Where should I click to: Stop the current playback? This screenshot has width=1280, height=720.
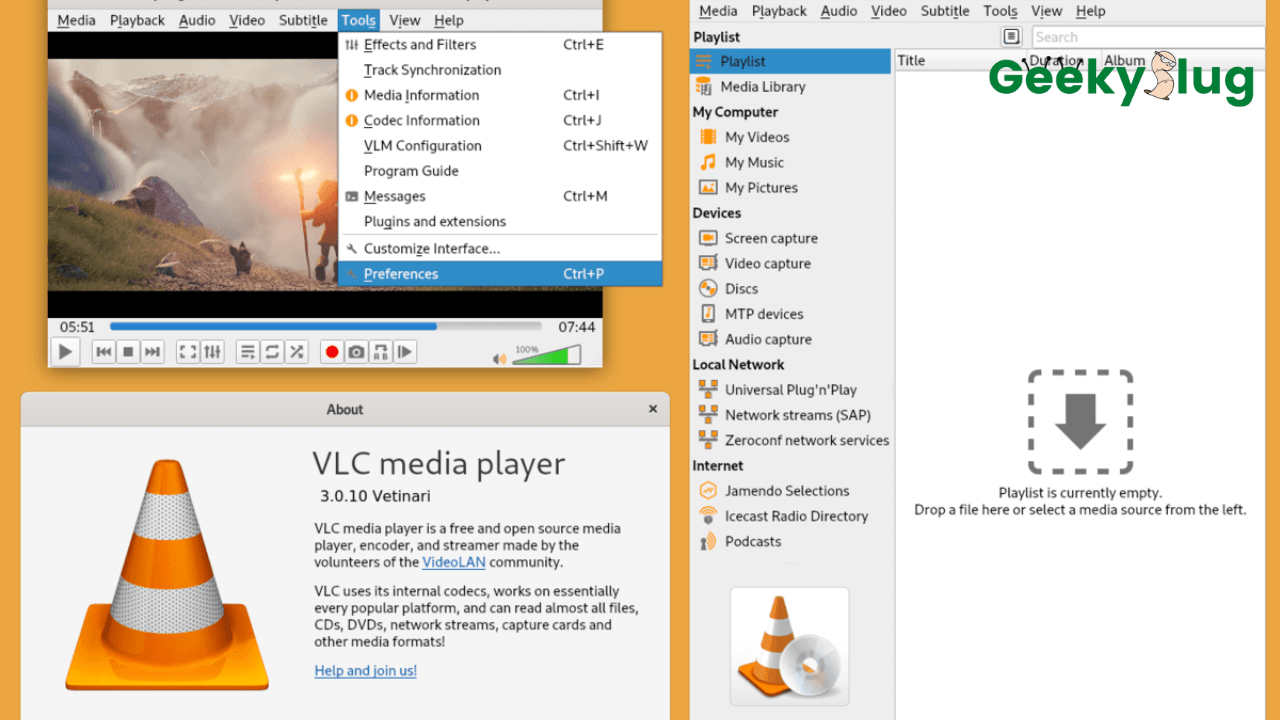tap(128, 351)
